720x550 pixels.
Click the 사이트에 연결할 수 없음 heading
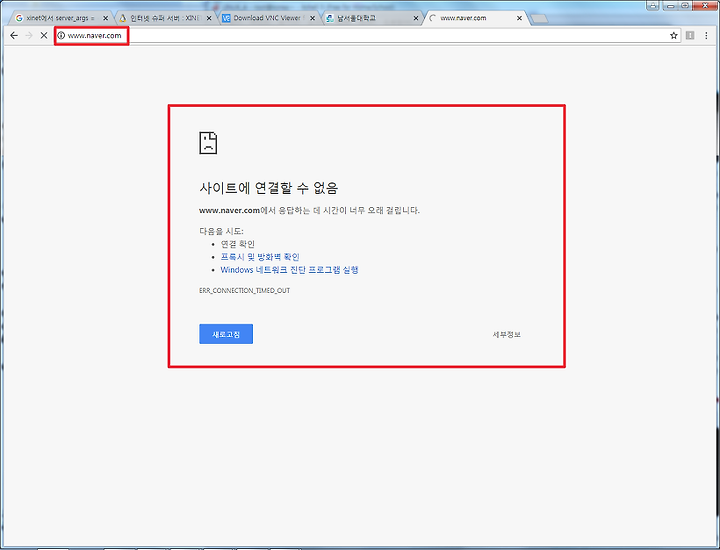(269, 188)
